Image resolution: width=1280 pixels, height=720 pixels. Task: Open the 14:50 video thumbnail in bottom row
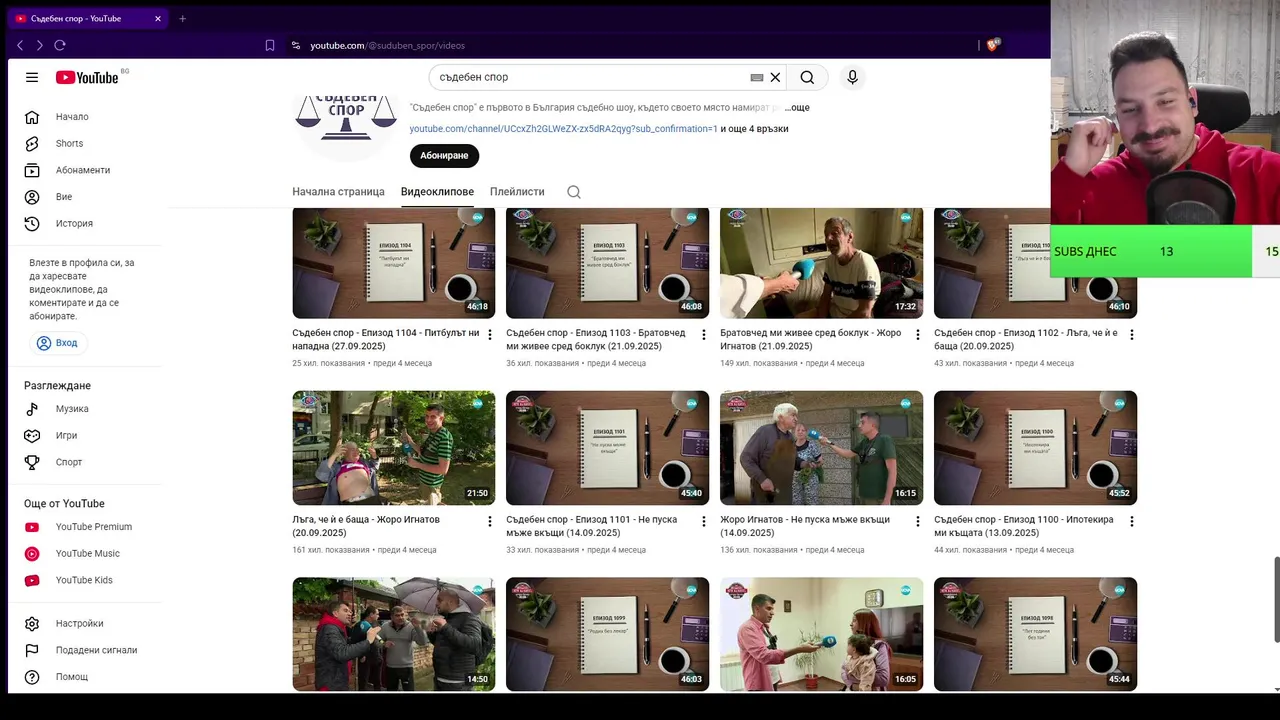click(x=393, y=634)
